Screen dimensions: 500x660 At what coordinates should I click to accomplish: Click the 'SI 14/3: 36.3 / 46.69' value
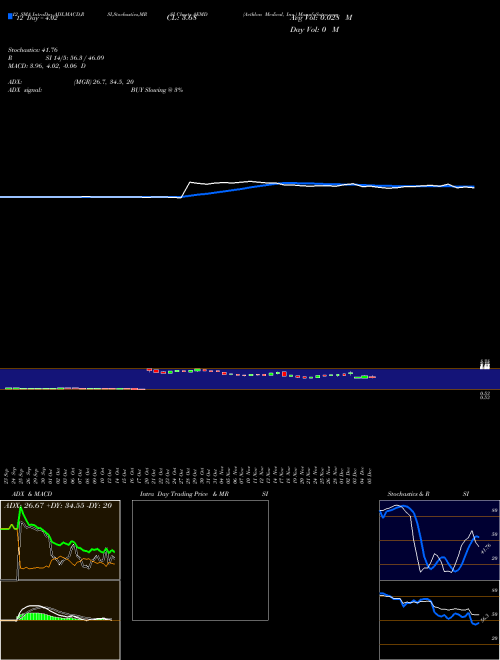click(x=75, y=58)
